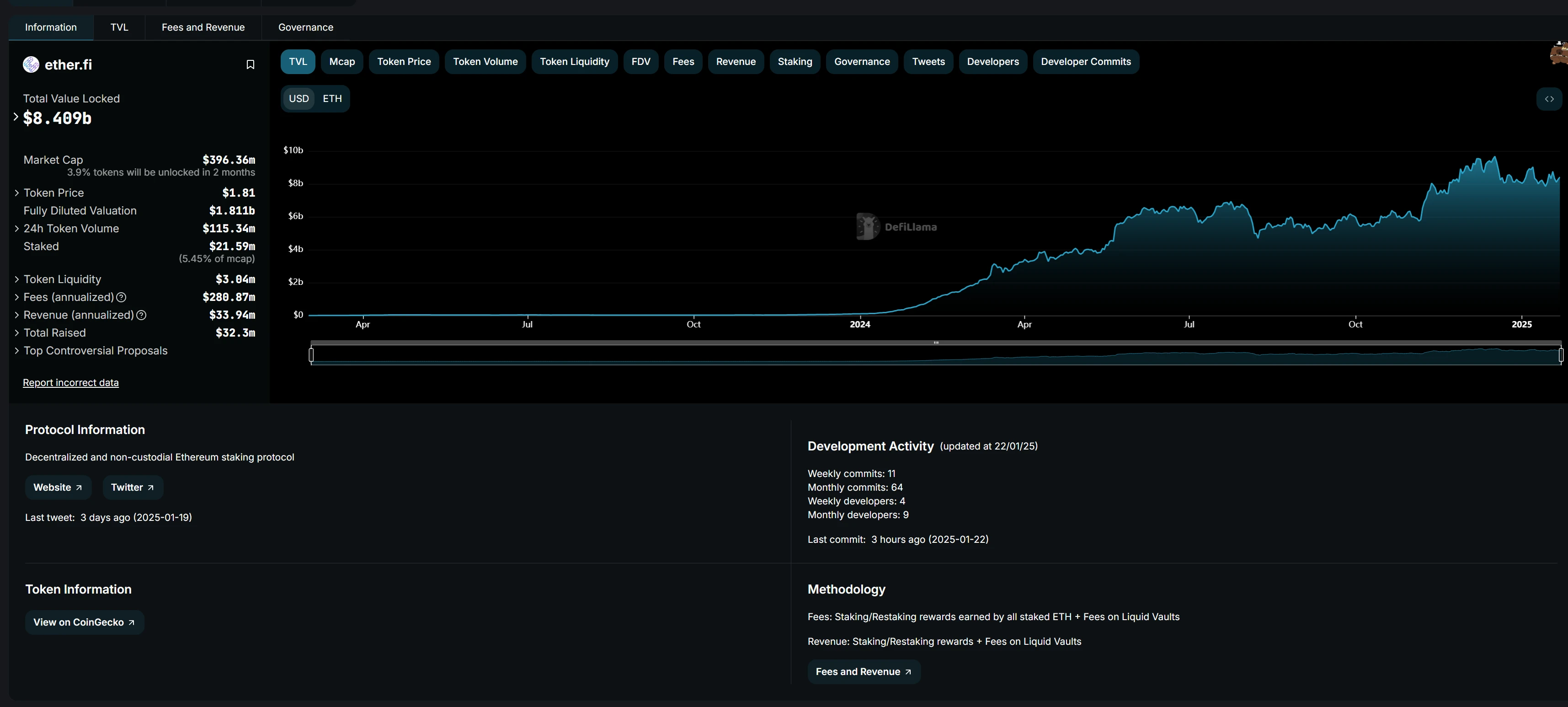Screen dimensions: 1568x707
Task: Click the bookmark icon next to ether.fi
Action: tap(250, 64)
